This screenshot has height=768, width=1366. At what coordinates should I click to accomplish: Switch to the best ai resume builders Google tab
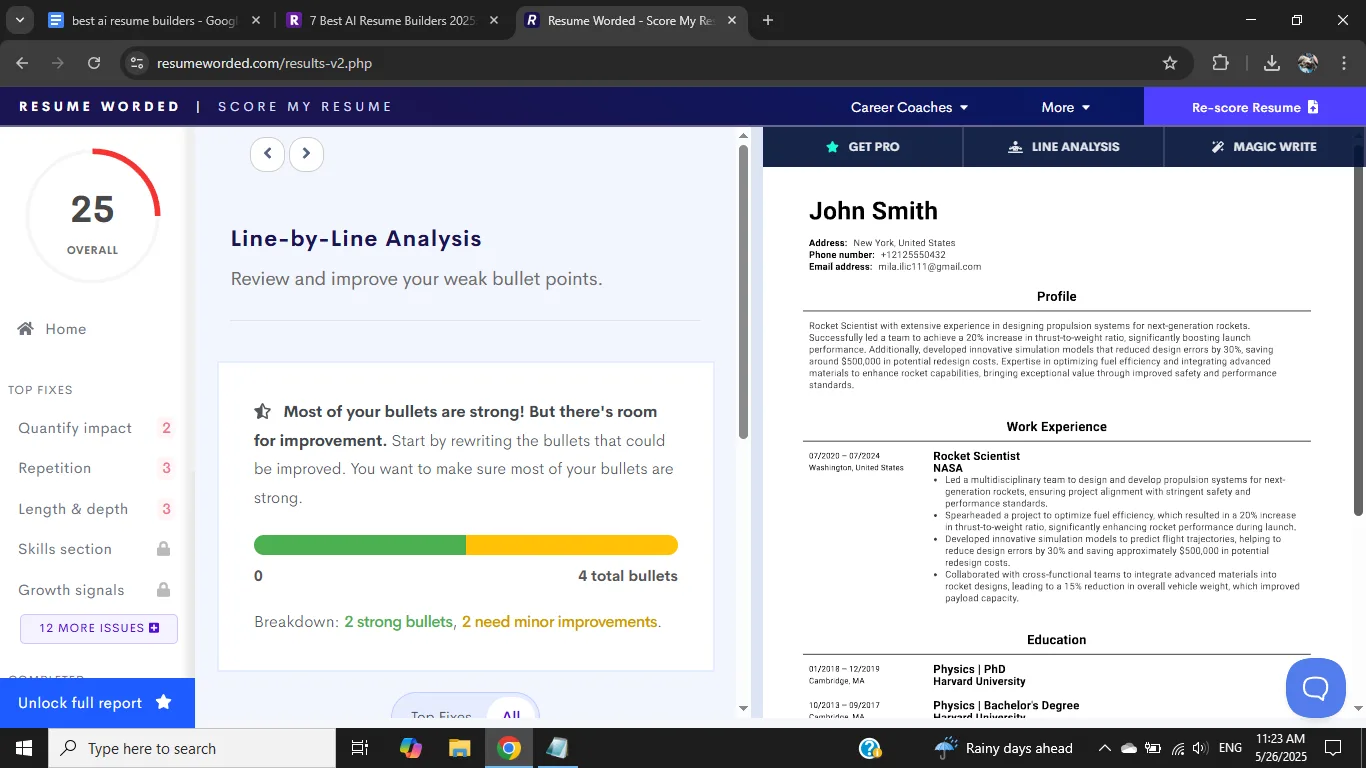[x=155, y=20]
